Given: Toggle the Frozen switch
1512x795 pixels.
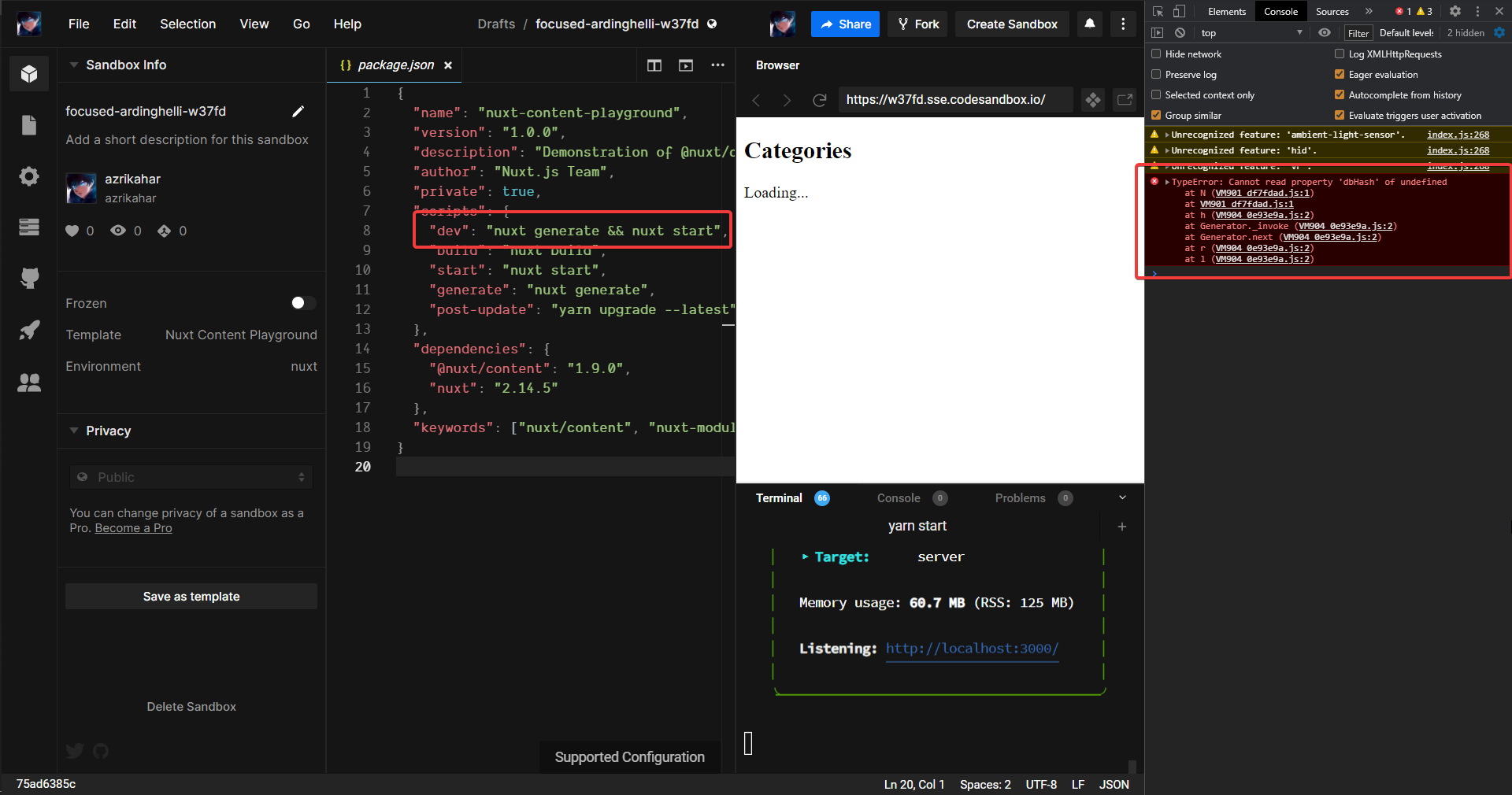Looking at the screenshot, I should pyautogui.click(x=302, y=303).
